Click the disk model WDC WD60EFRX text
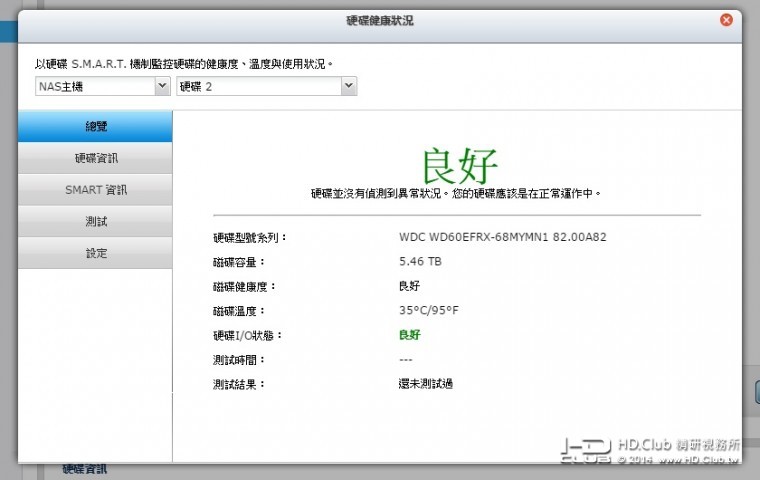The height and width of the screenshot is (480, 760). click(x=503, y=237)
